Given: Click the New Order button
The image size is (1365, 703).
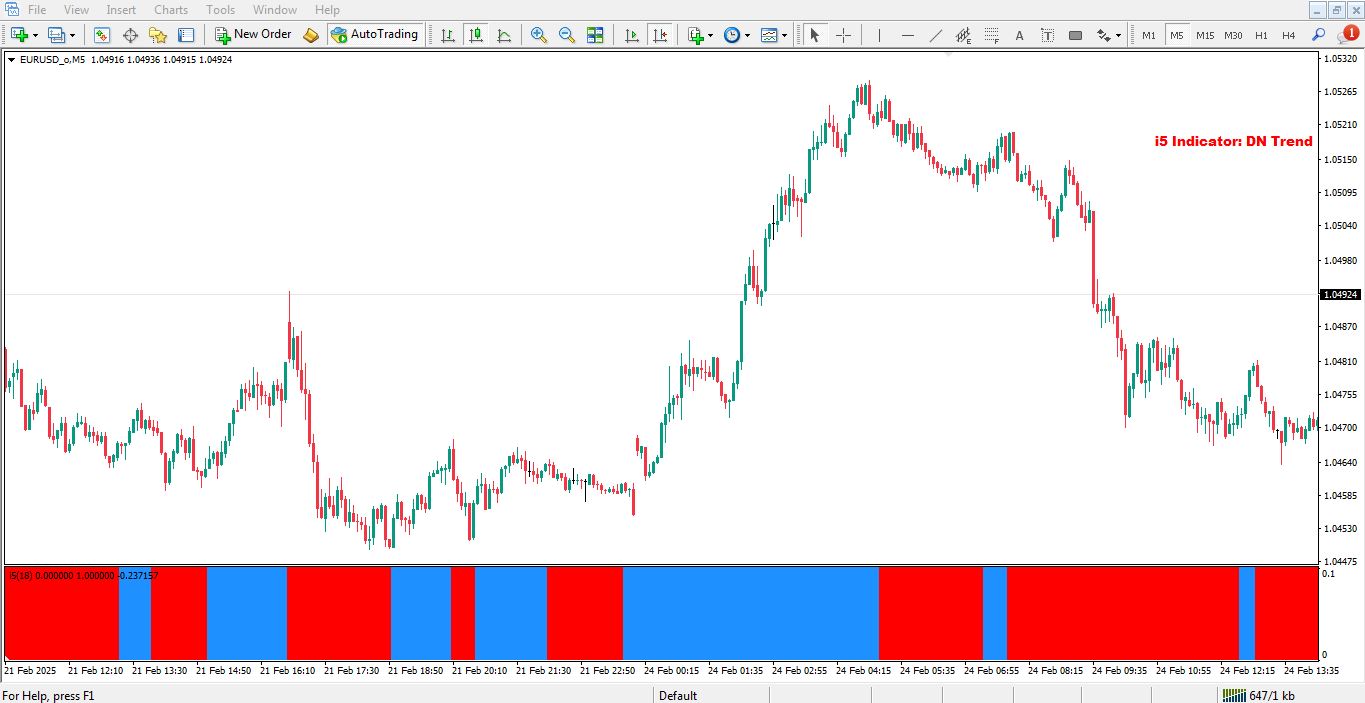Looking at the screenshot, I should click(253, 35).
